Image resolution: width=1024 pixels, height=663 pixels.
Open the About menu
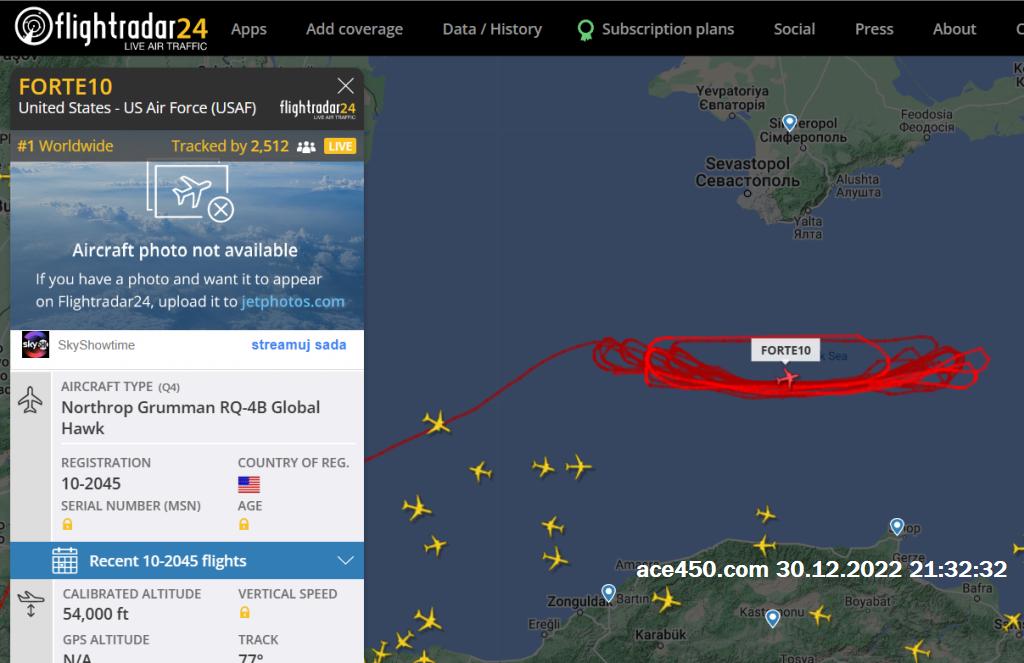coord(954,29)
